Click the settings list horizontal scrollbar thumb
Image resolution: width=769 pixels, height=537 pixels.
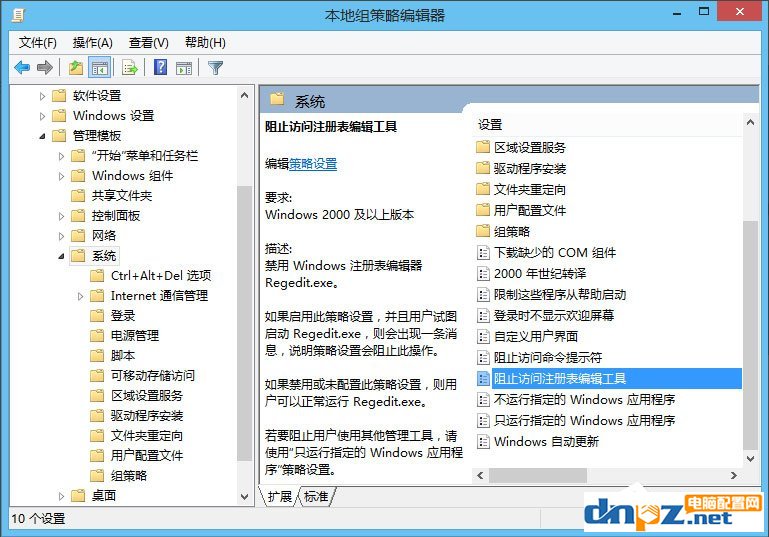click(x=538, y=475)
